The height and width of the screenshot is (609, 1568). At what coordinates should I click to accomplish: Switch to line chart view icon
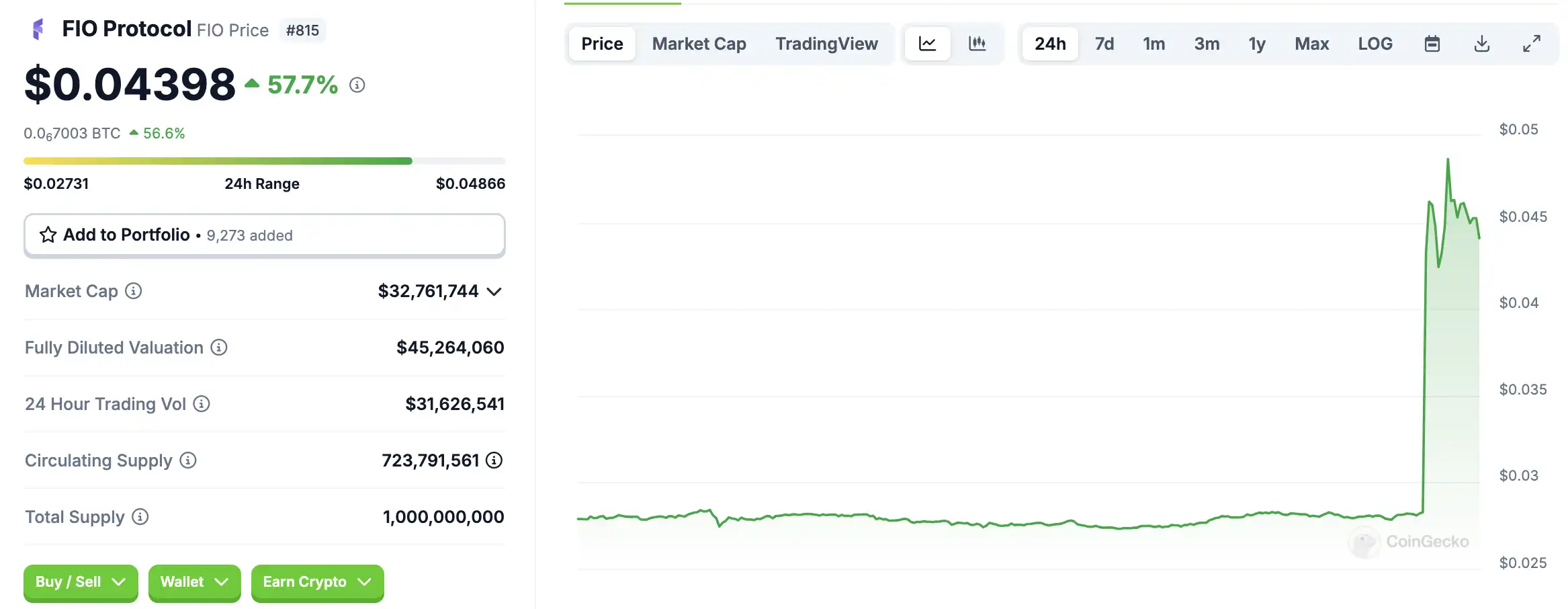pyautogui.click(x=927, y=44)
